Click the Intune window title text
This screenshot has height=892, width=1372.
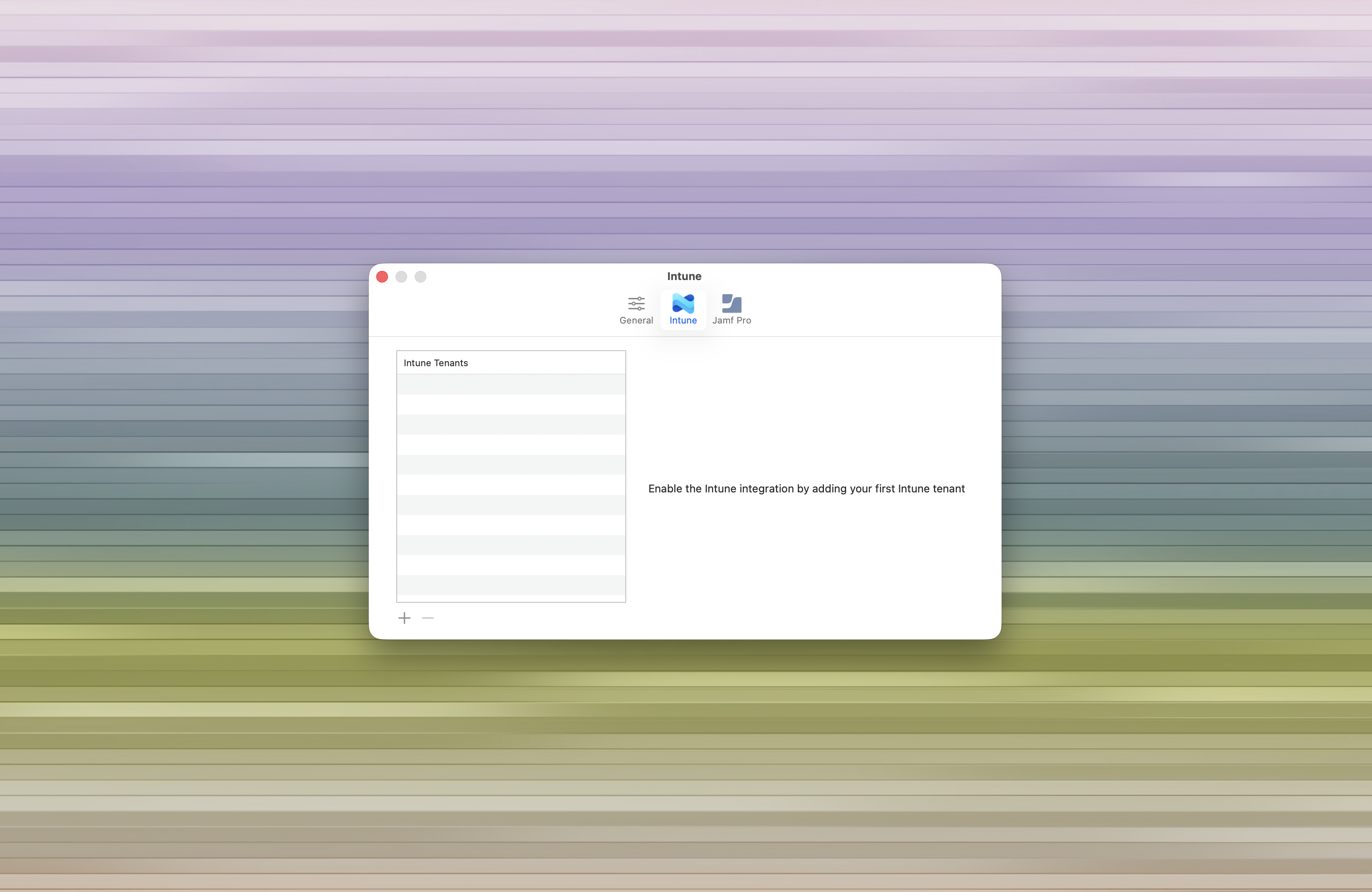pyautogui.click(x=684, y=276)
